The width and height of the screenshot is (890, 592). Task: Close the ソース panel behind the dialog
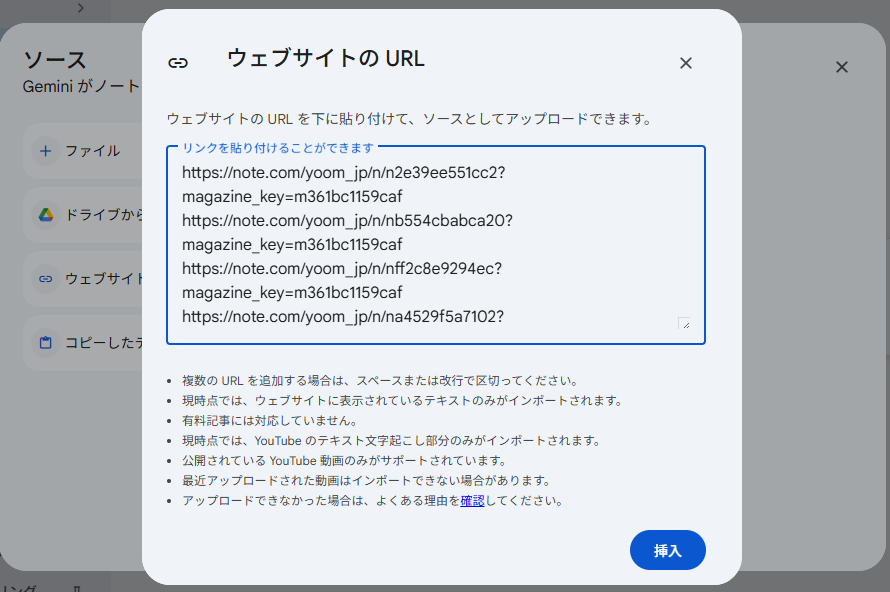pos(842,67)
